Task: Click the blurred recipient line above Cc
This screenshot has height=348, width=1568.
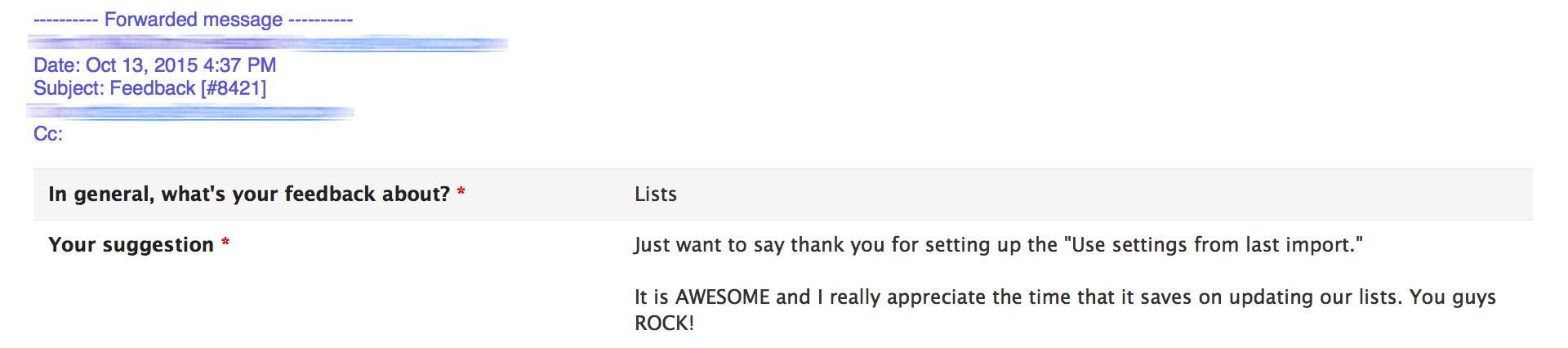Action: click(x=190, y=112)
